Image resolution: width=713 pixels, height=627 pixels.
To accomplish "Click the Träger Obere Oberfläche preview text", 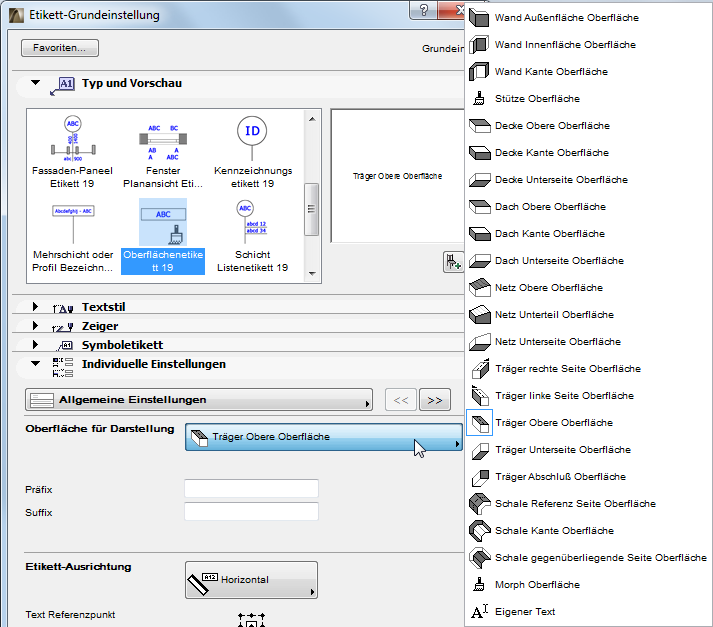I will pos(397,176).
